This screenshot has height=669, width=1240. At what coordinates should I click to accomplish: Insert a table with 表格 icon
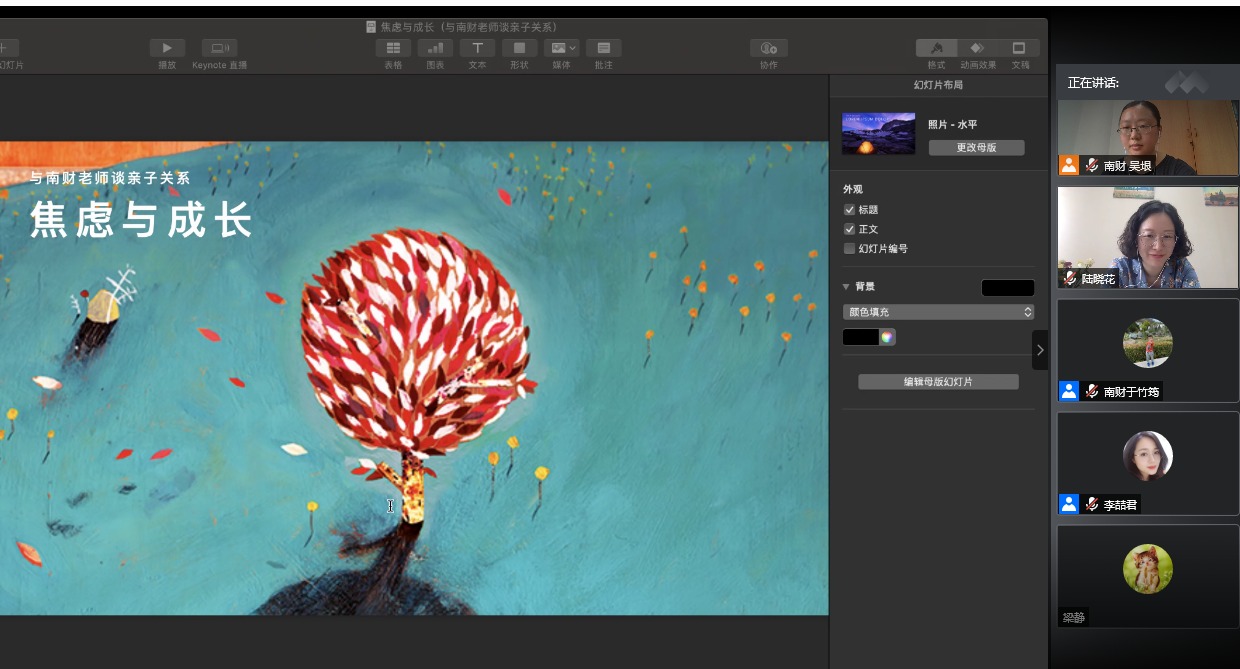tap(393, 48)
